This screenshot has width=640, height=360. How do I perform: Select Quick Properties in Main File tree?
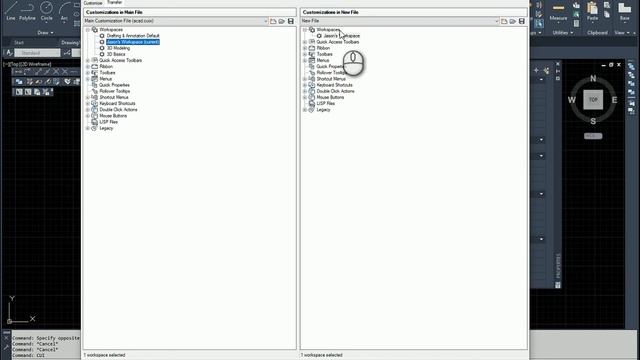coord(114,85)
